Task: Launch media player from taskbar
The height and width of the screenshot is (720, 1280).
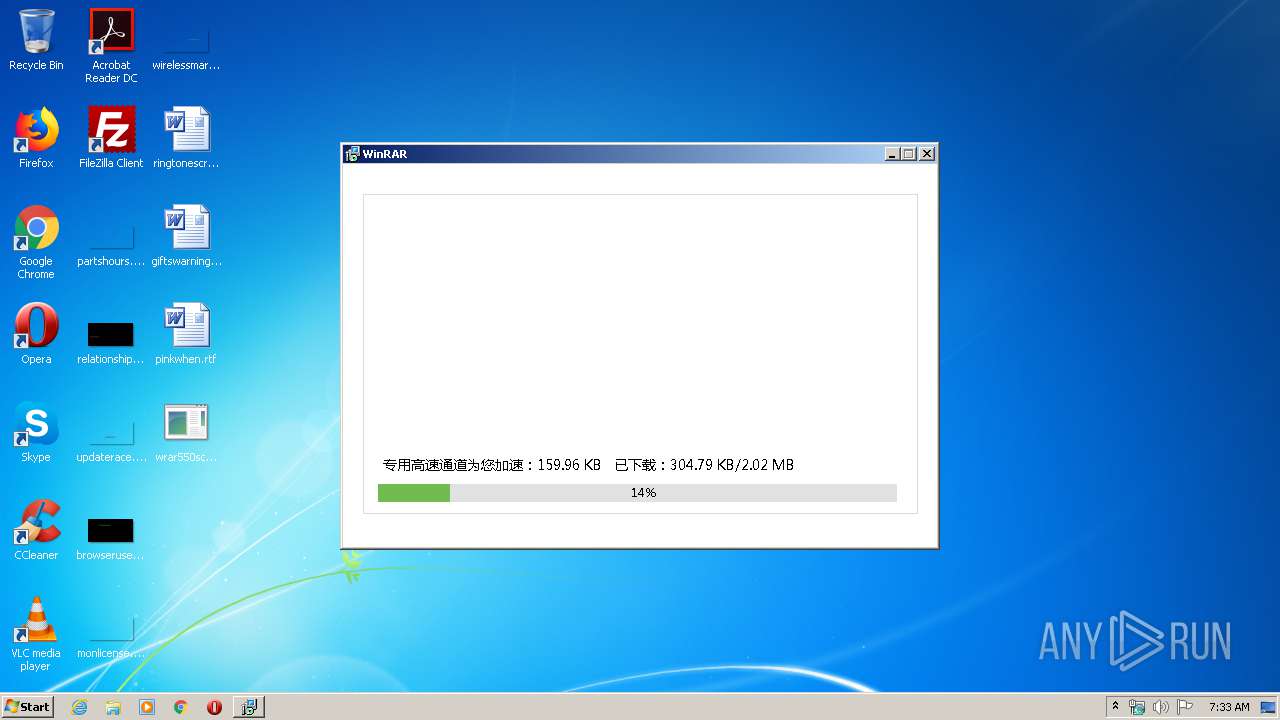Action: 147,707
